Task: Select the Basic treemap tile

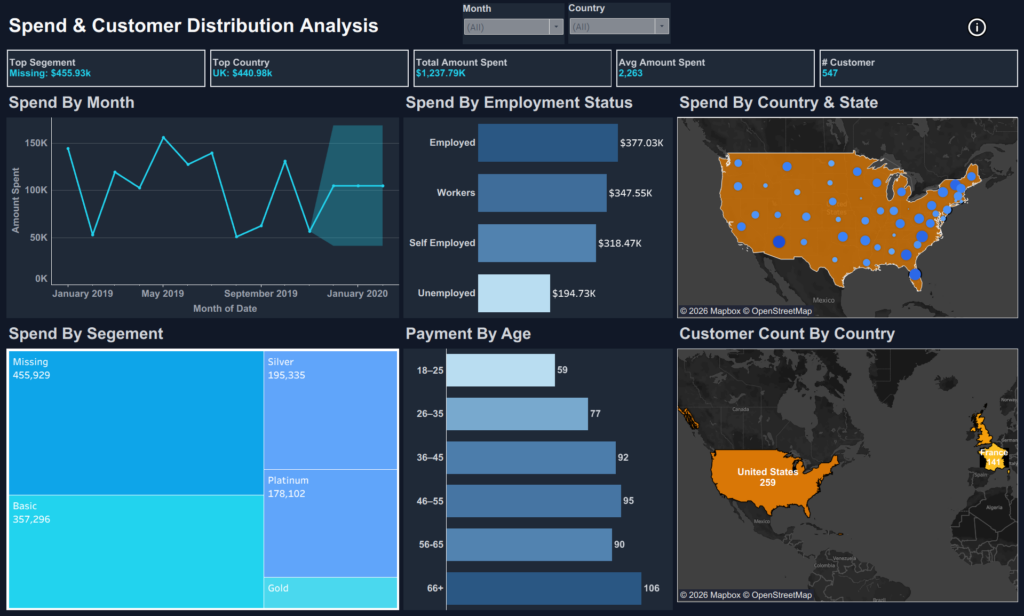Action: pyautogui.click(x=136, y=552)
